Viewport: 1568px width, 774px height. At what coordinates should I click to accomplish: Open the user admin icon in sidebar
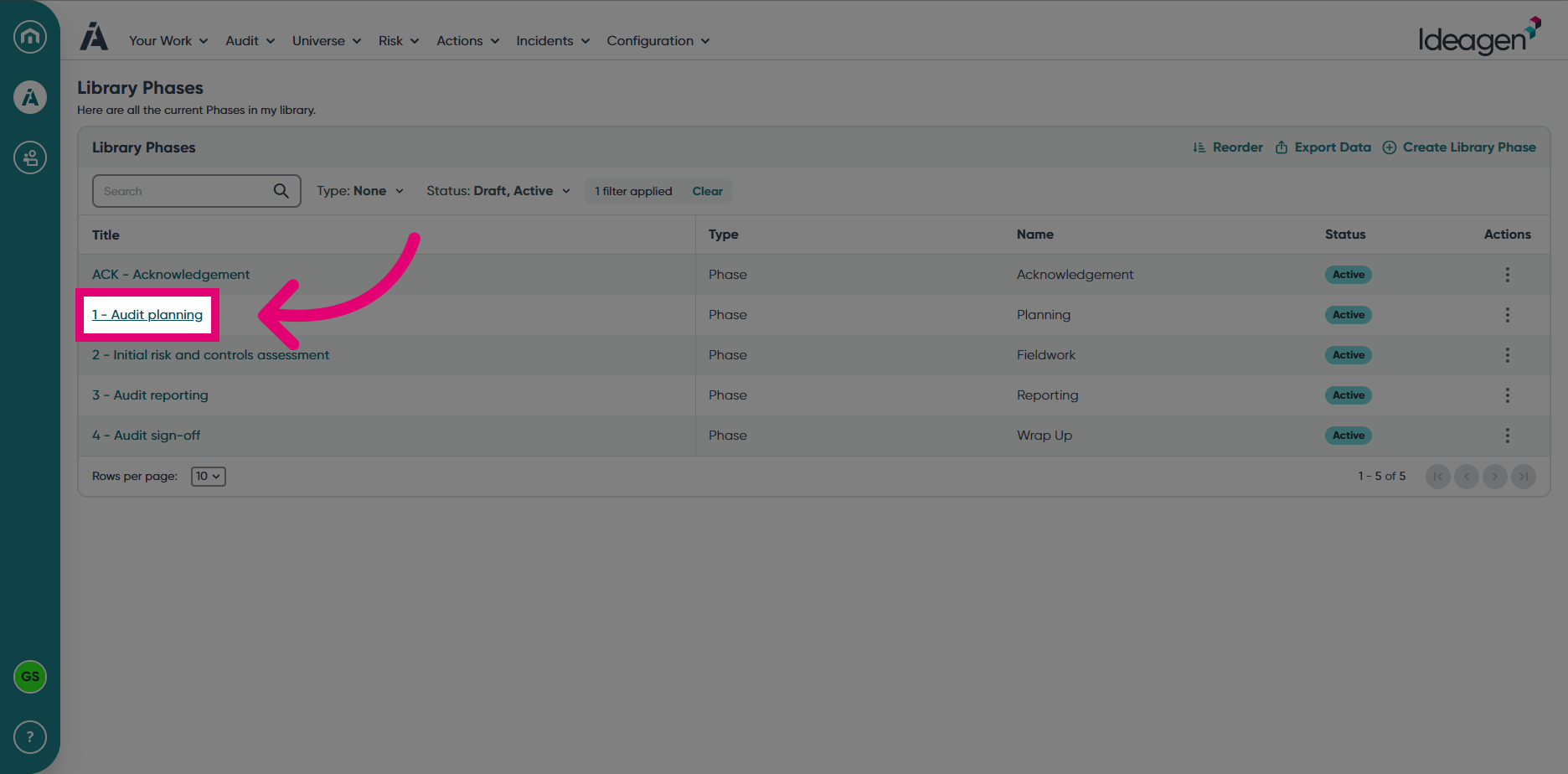pos(30,157)
